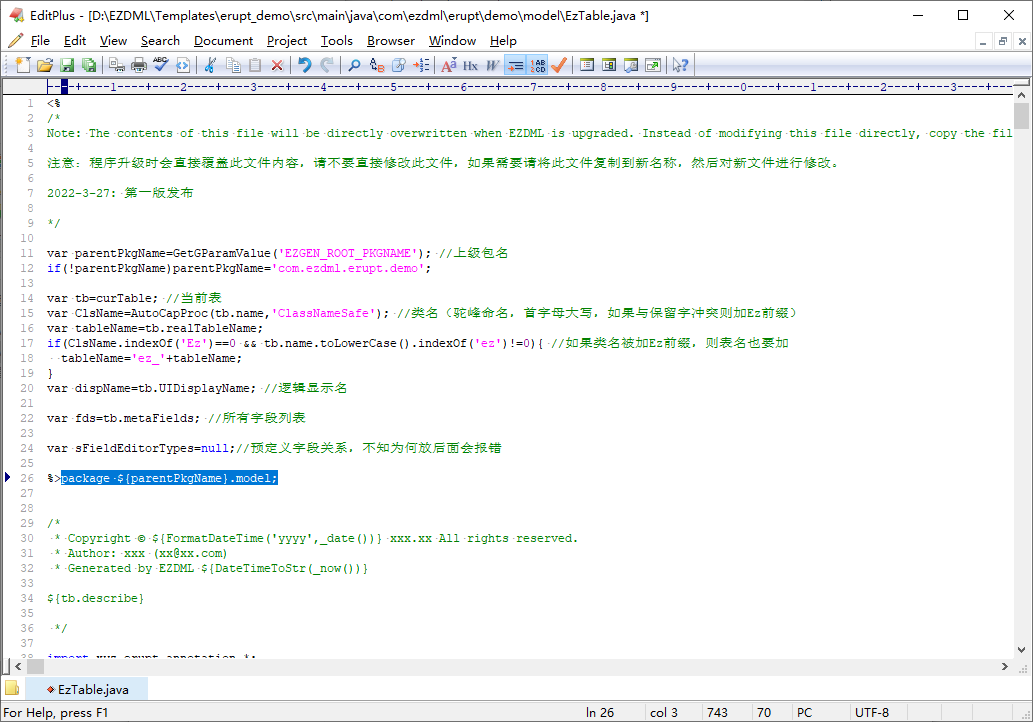Copy selection with the Copy toolbar icon

tap(233, 65)
